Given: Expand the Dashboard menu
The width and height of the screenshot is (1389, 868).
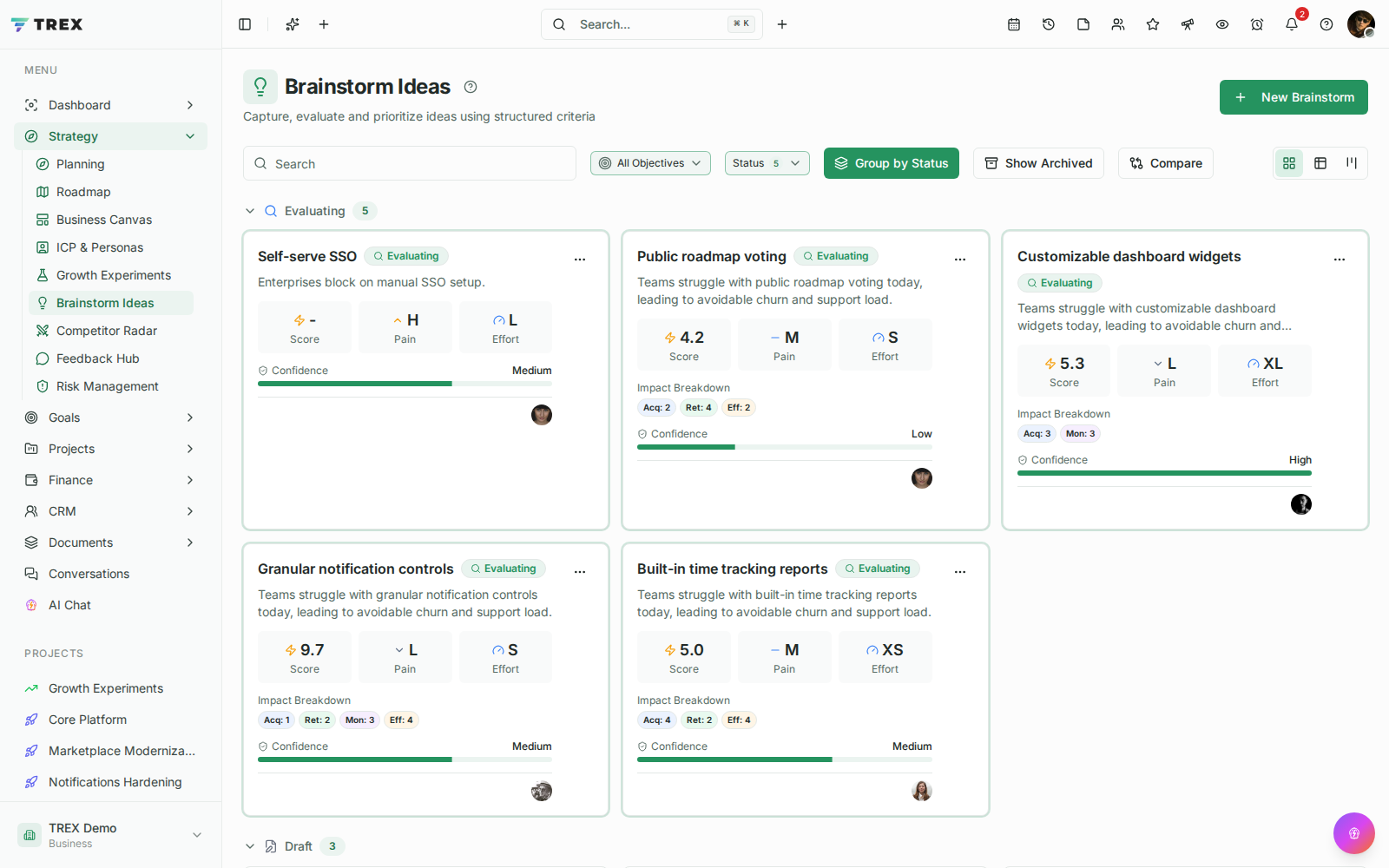Looking at the screenshot, I should pyautogui.click(x=111, y=105).
